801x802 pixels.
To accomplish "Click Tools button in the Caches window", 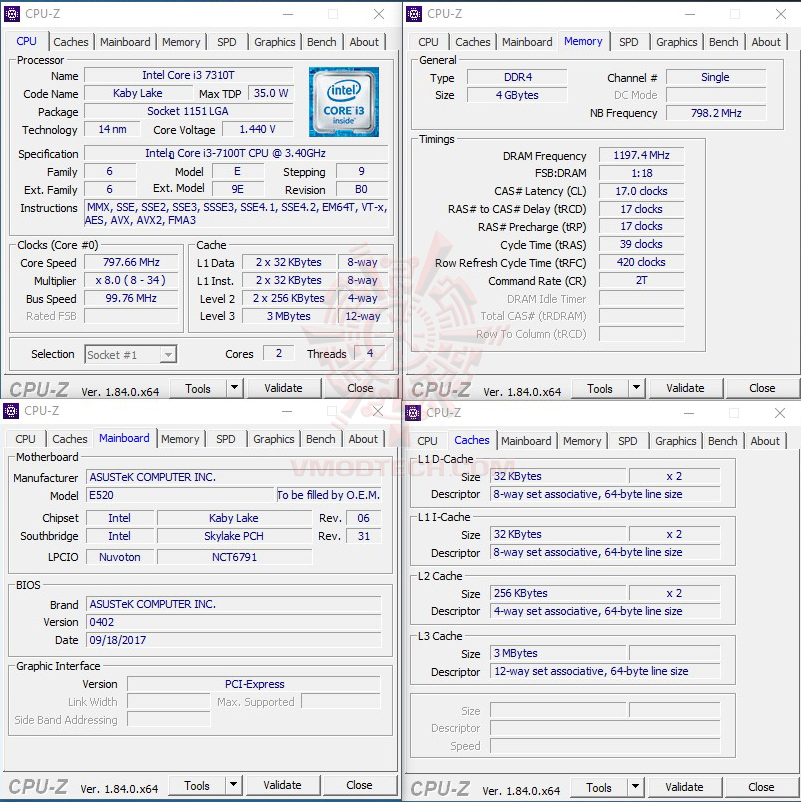I will click(x=599, y=787).
